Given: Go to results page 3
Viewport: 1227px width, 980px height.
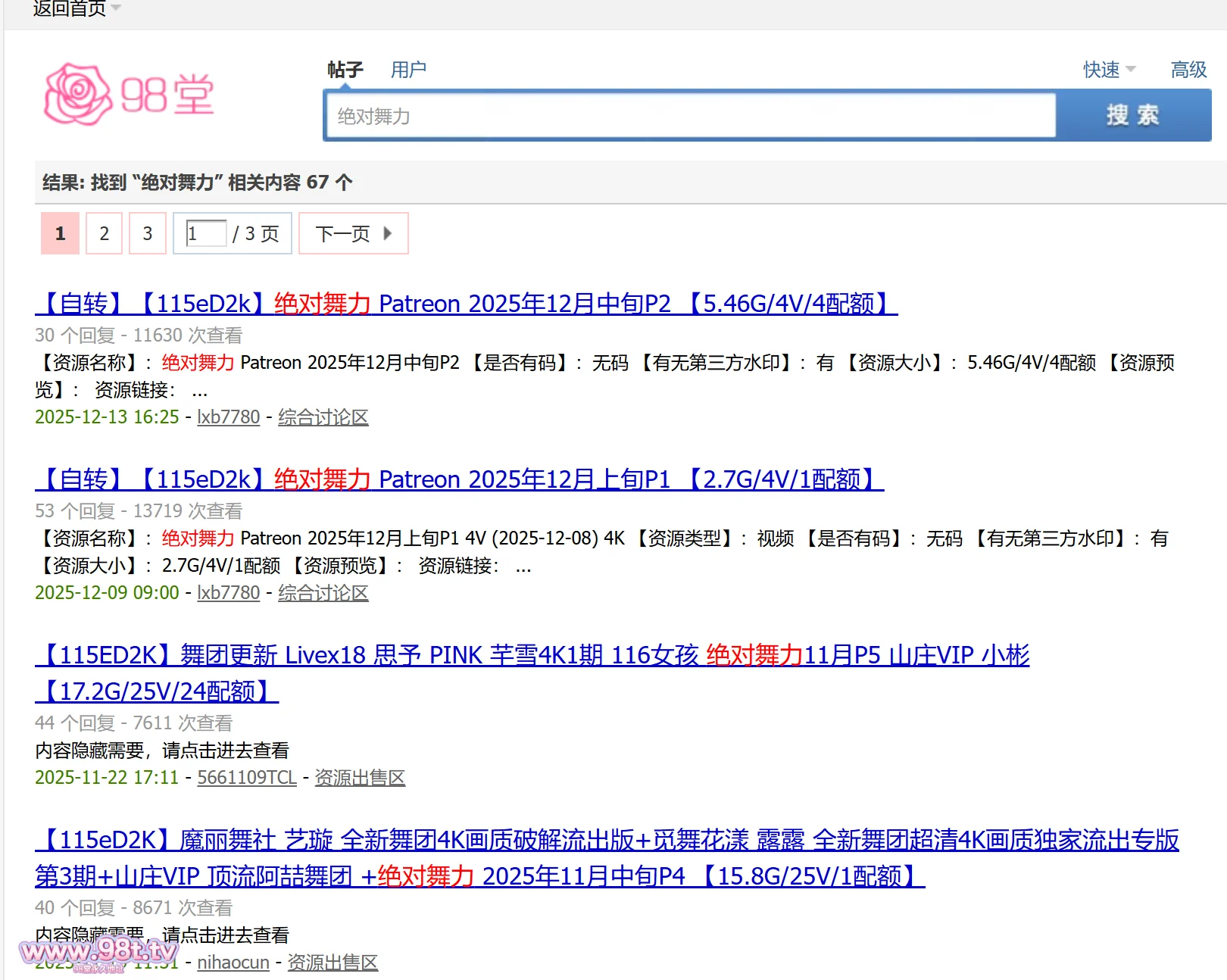Looking at the screenshot, I should [x=148, y=233].
